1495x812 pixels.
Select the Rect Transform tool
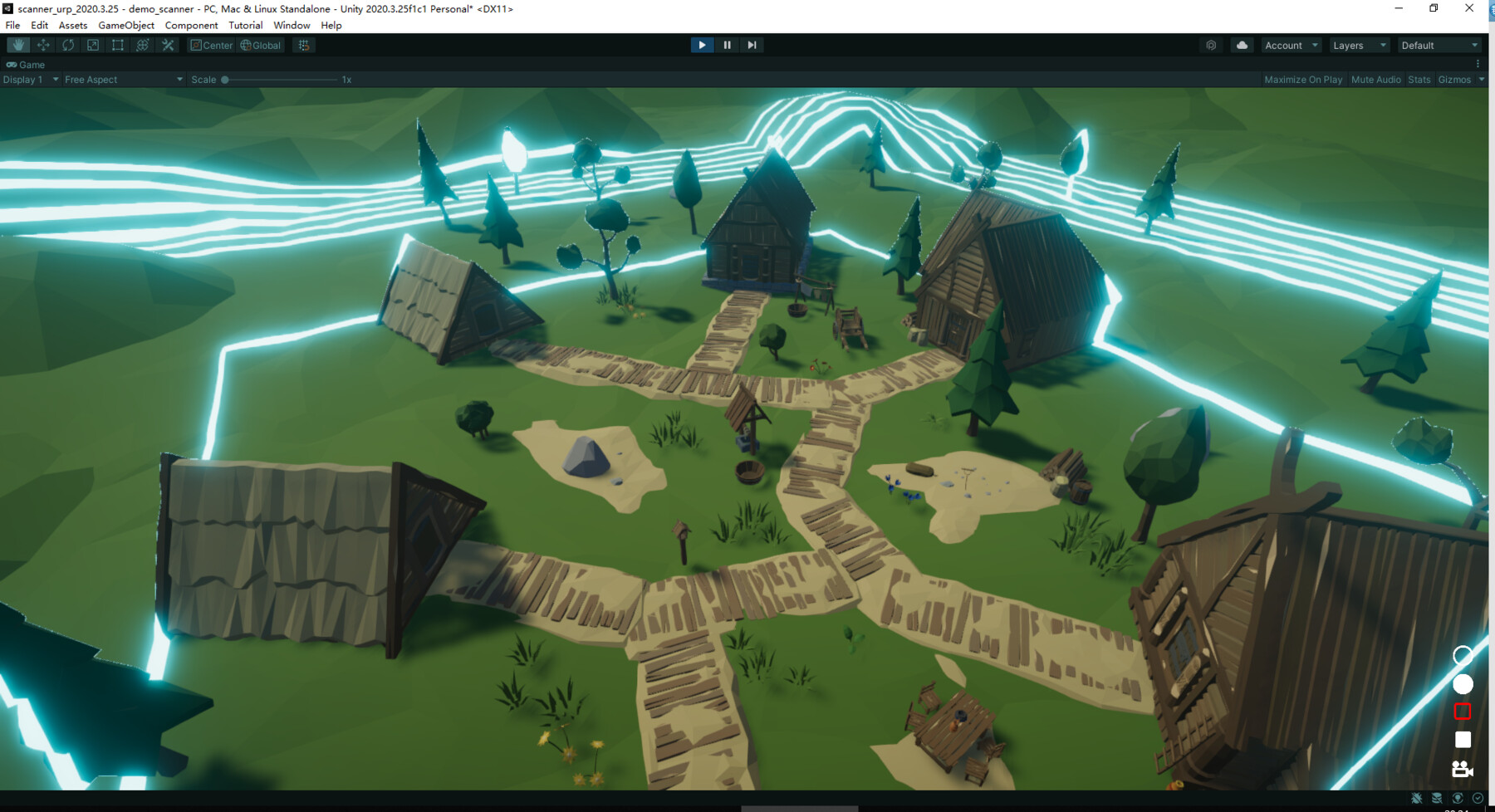[x=117, y=45]
